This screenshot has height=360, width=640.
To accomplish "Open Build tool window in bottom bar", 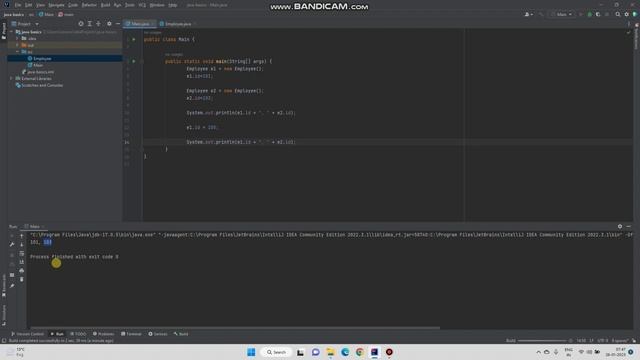I will click(181, 334).
